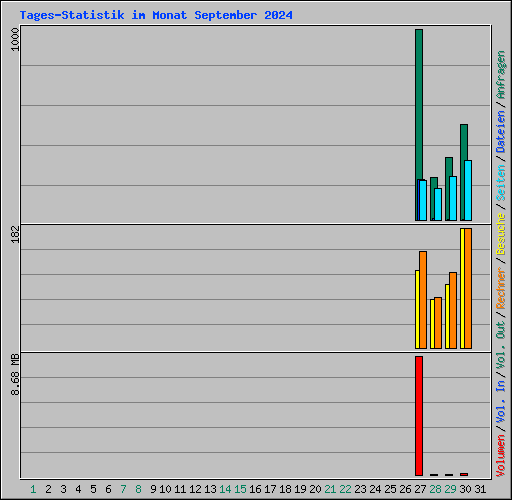Click the red Volumen legend label
The height and width of the screenshot is (500, 512).
pyautogui.click(x=501, y=455)
